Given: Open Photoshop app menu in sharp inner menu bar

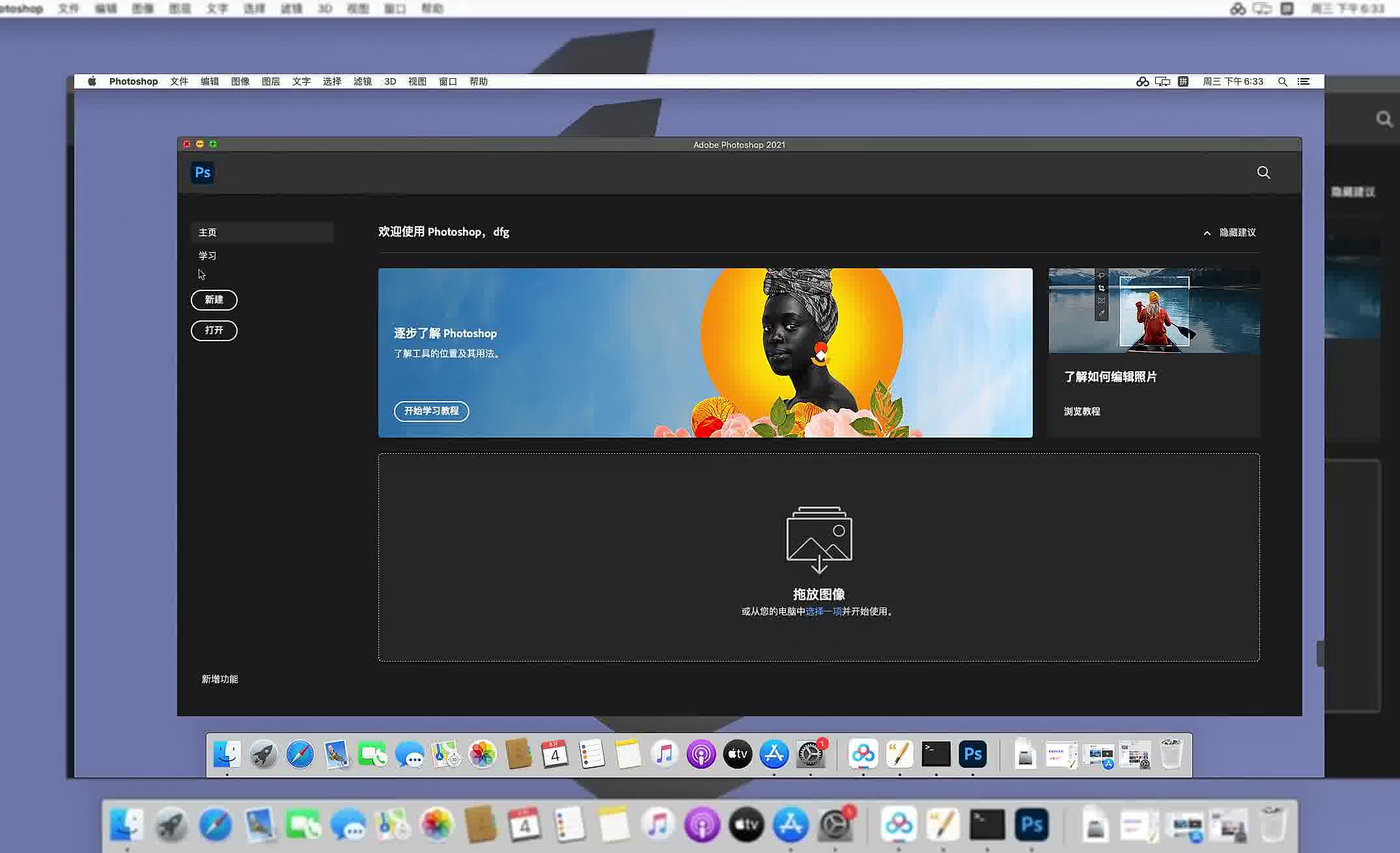Looking at the screenshot, I should click(x=133, y=81).
